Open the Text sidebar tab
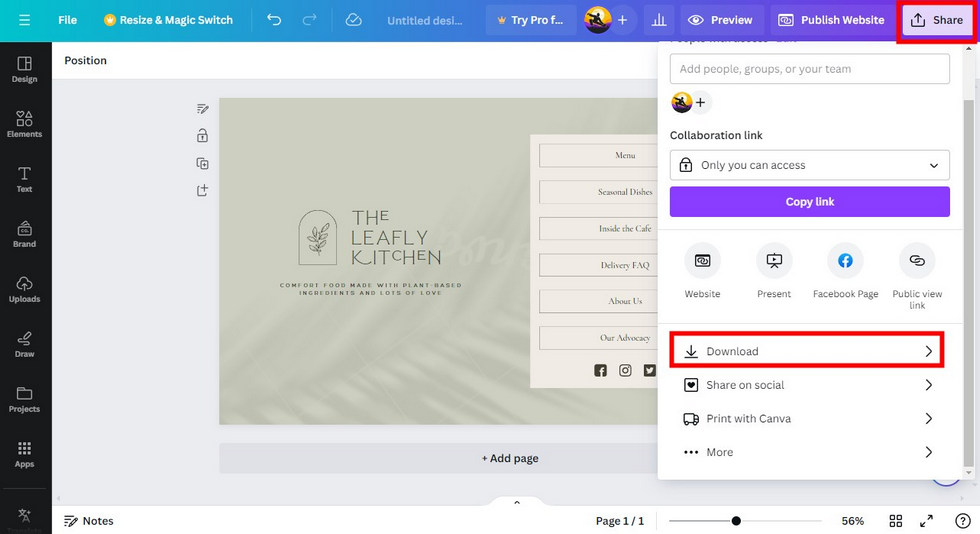The height and width of the screenshot is (534, 980). (x=24, y=179)
